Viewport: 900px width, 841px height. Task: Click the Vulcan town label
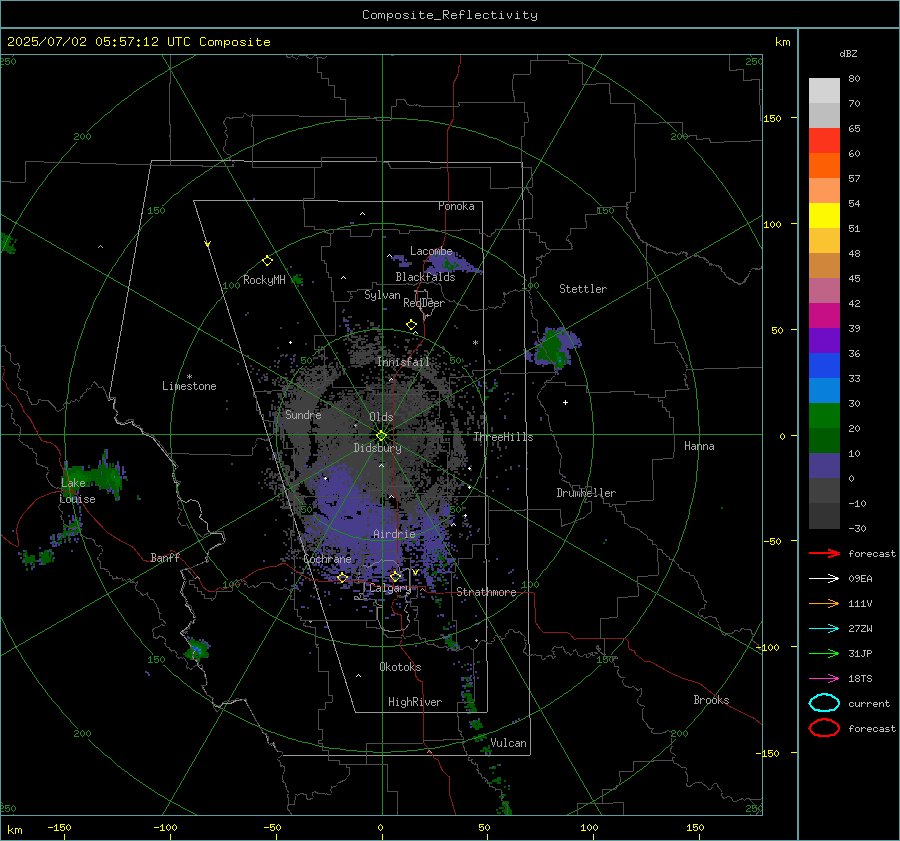pyautogui.click(x=508, y=743)
